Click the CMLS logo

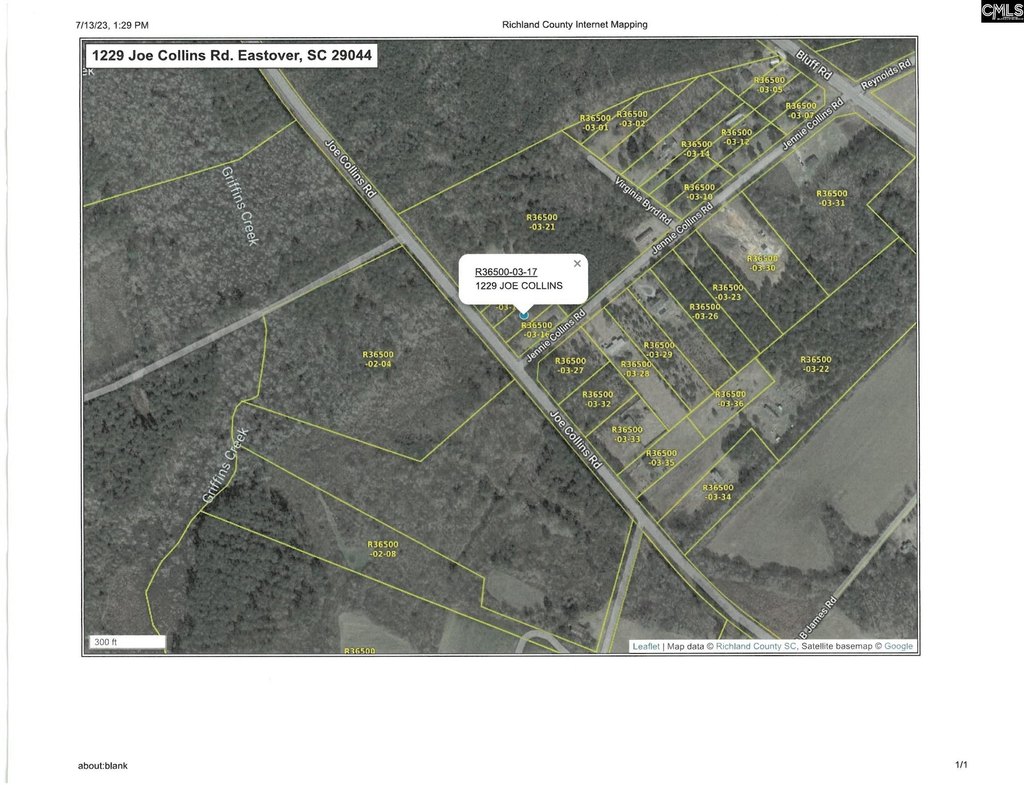[1001, 11]
